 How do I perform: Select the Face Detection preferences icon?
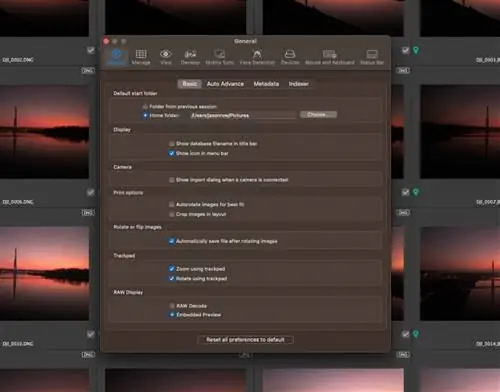coord(257,57)
